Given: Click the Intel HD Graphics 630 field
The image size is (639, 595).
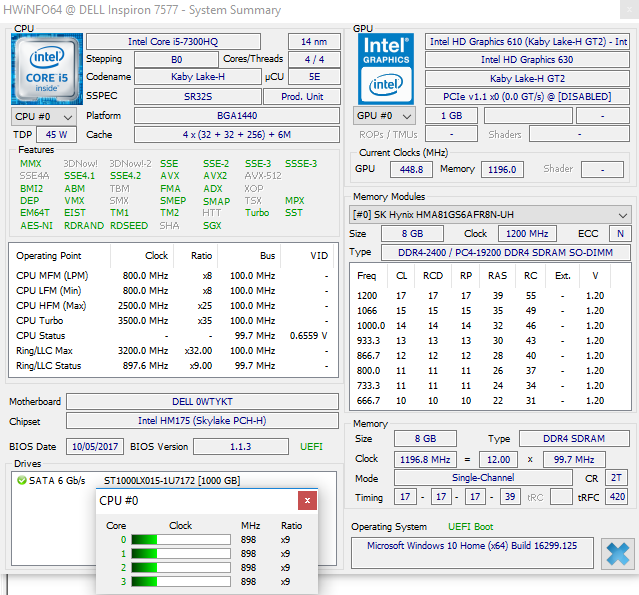Looking at the screenshot, I should pos(527,60).
